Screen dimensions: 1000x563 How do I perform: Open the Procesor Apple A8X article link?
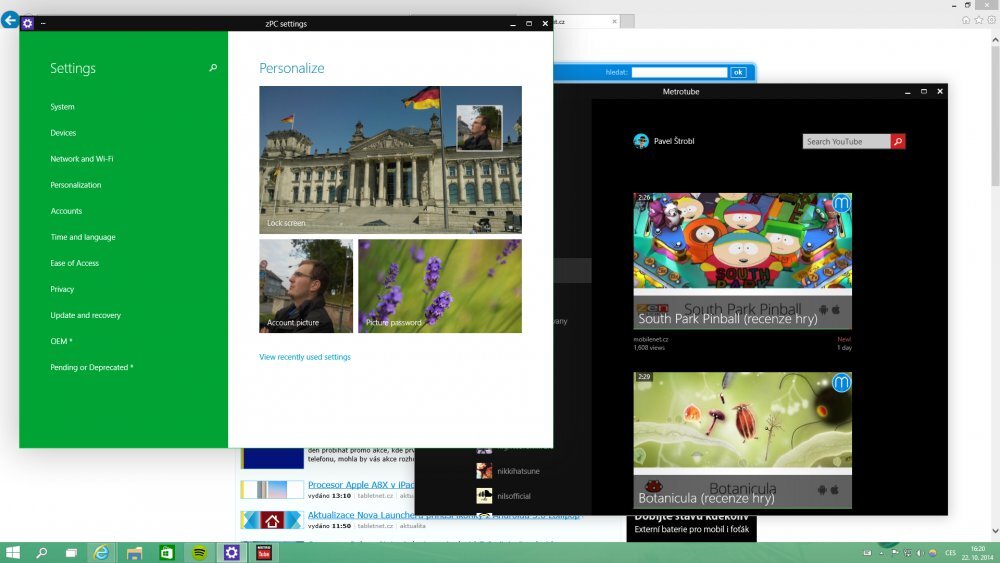[361, 485]
